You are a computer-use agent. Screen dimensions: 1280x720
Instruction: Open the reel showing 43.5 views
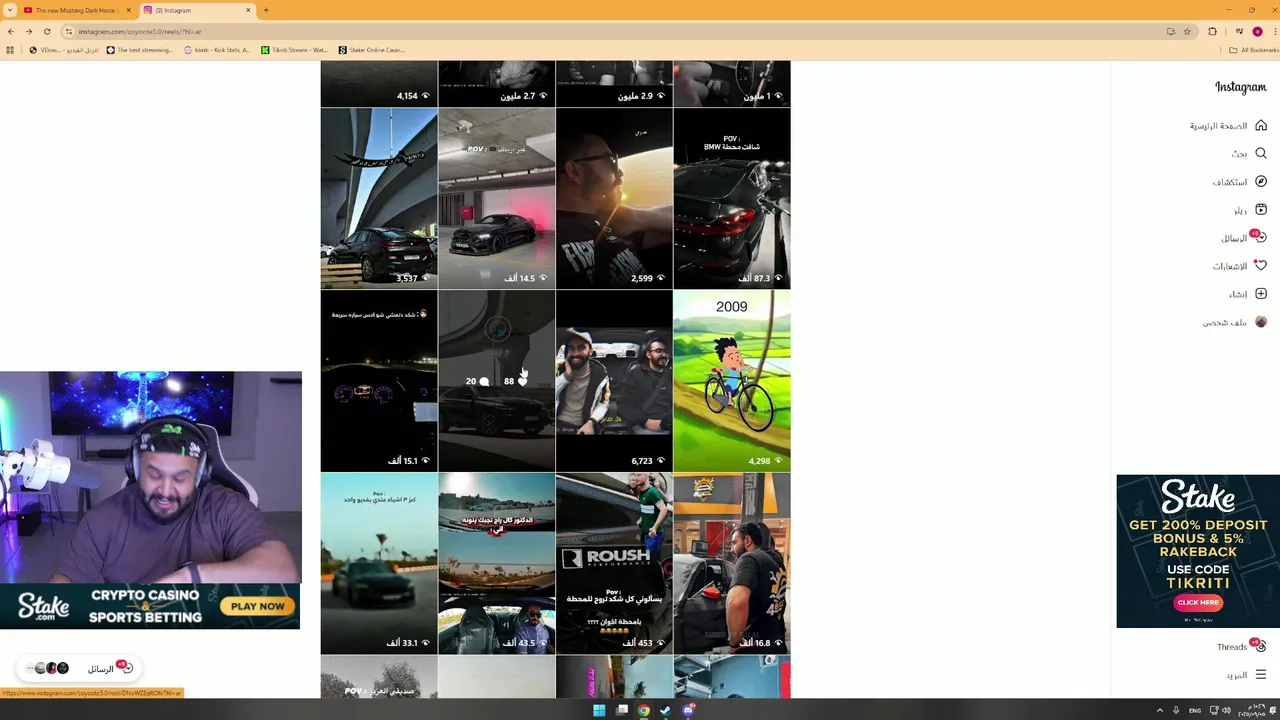click(x=496, y=563)
